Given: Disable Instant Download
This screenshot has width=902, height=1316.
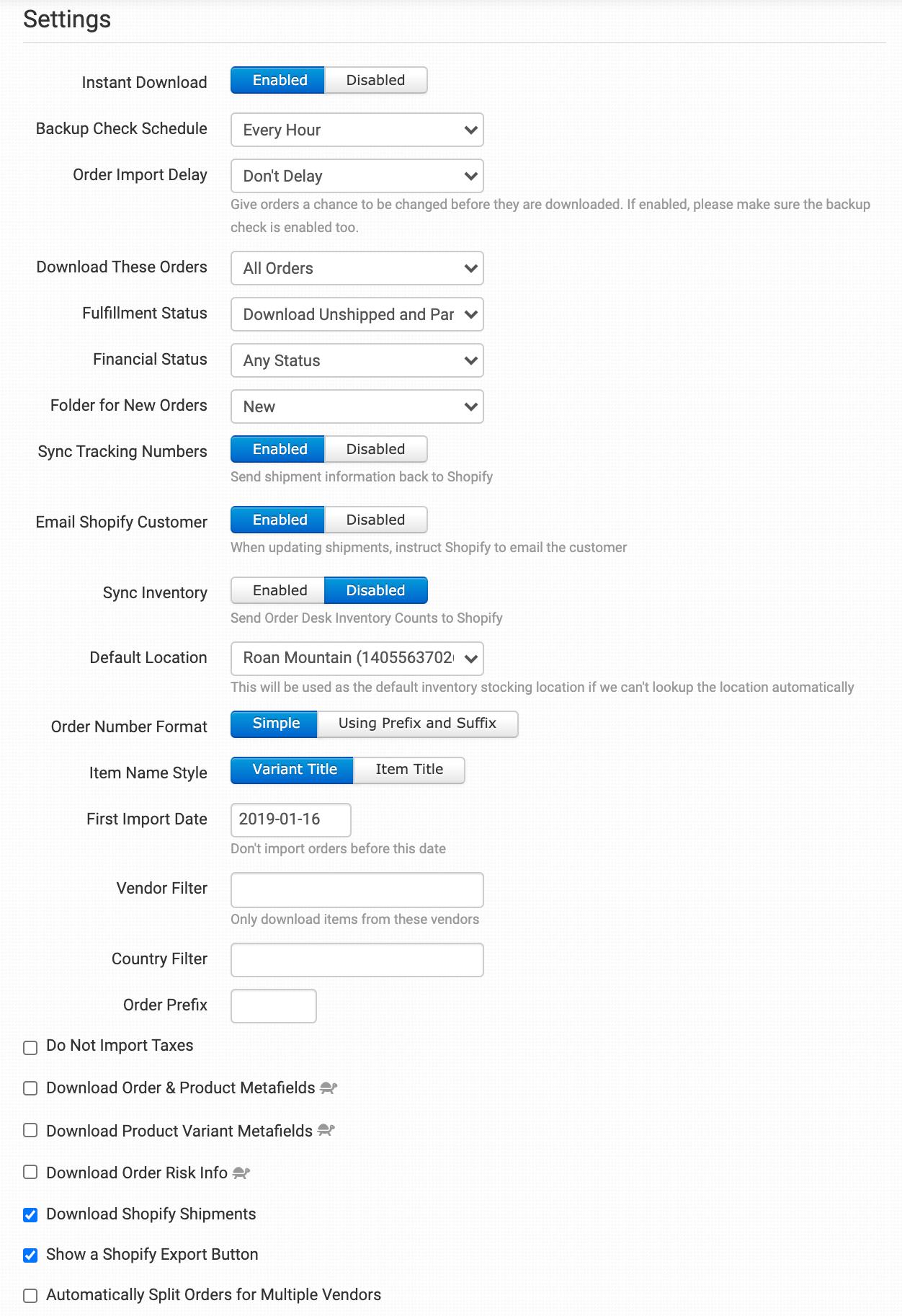Looking at the screenshot, I should (375, 80).
